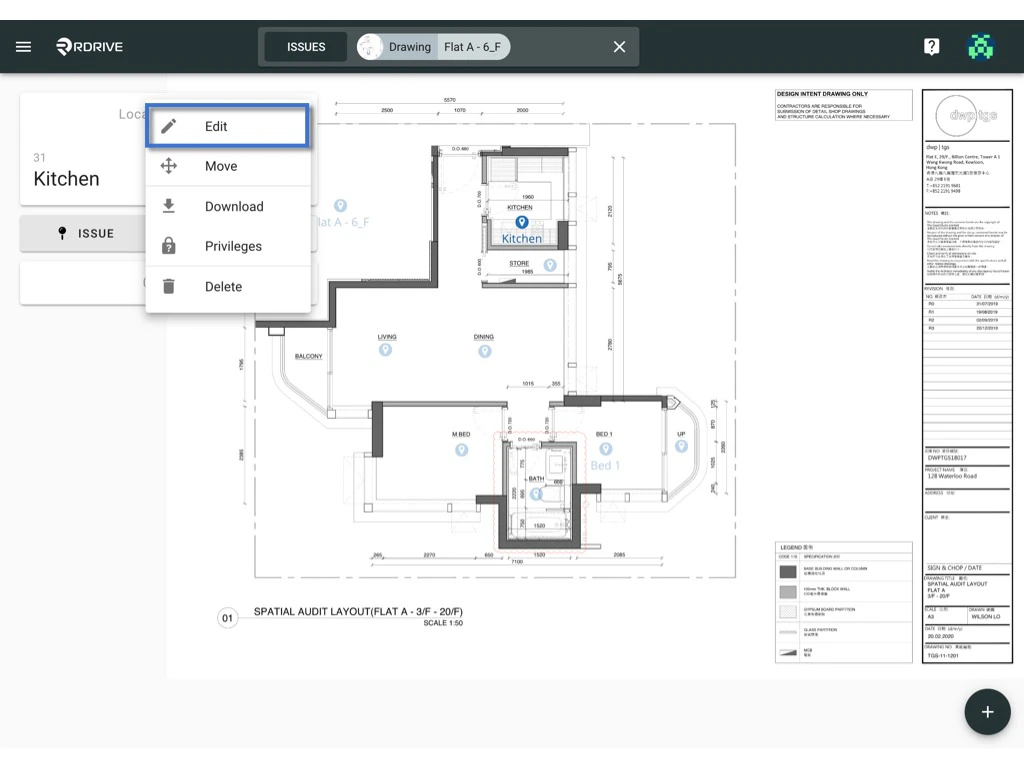
Task: Click the Privileges lock icon
Action: coord(168,246)
